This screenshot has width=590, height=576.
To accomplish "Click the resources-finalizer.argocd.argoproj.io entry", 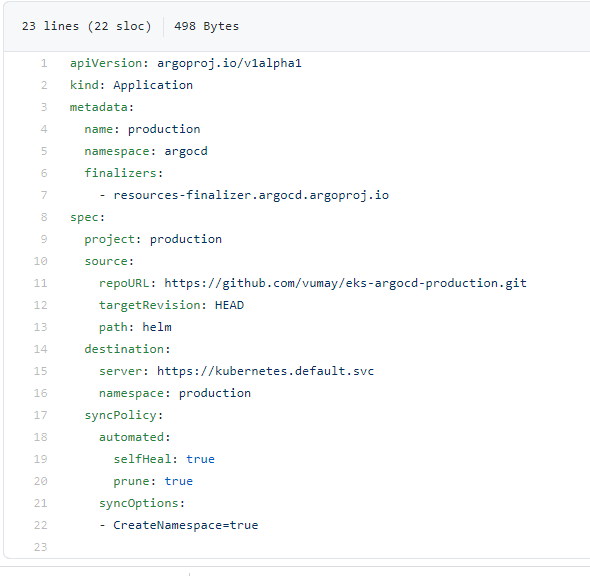I will [251, 195].
